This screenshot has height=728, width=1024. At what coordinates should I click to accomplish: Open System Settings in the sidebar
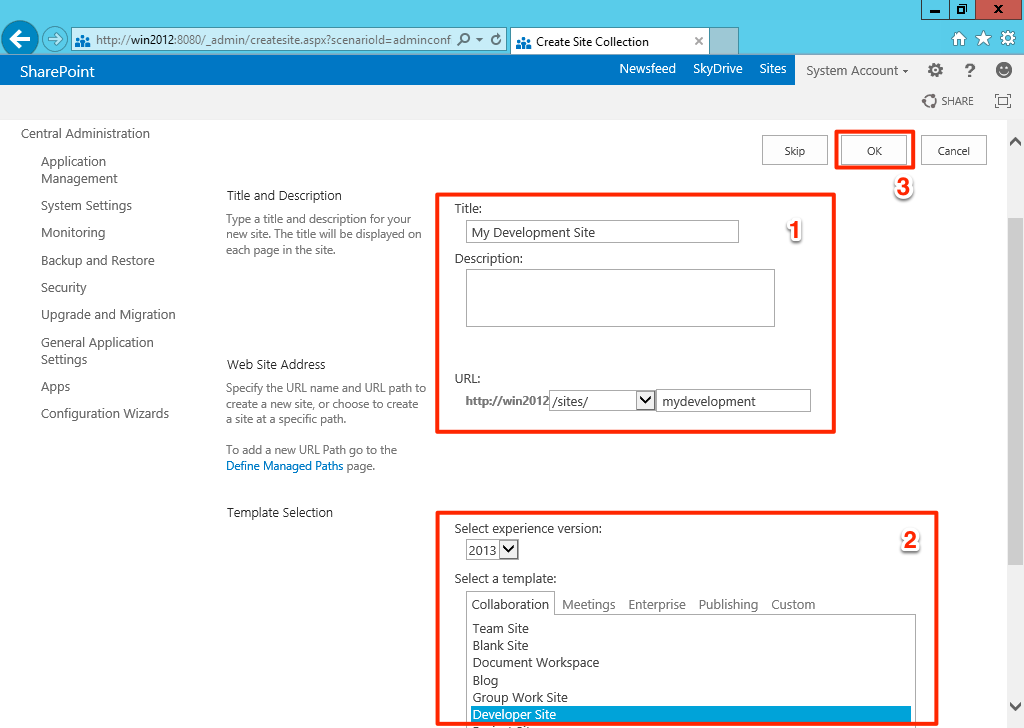click(86, 205)
